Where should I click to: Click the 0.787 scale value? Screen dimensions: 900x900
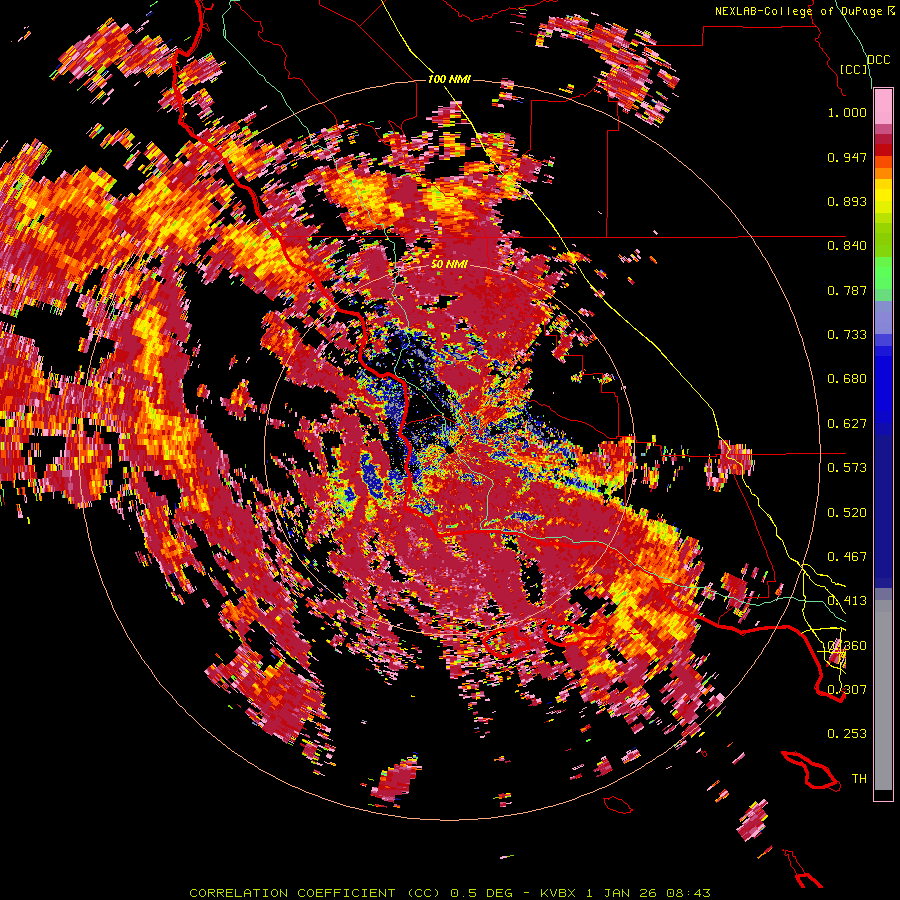(x=847, y=290)
